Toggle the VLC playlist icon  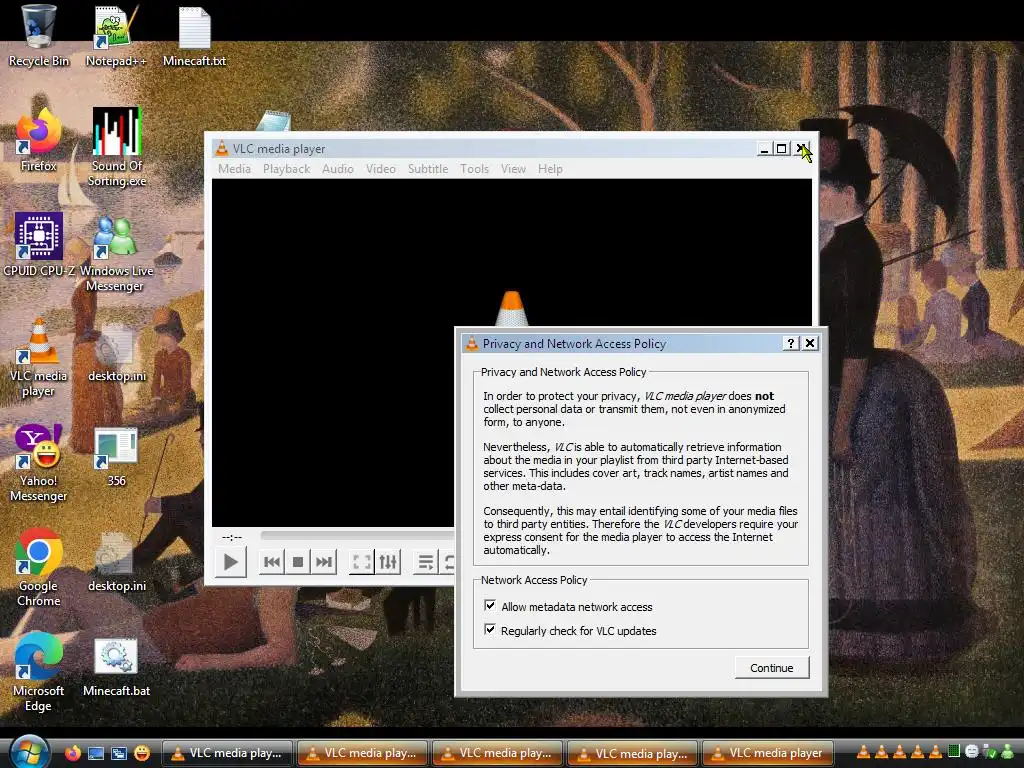426,562
